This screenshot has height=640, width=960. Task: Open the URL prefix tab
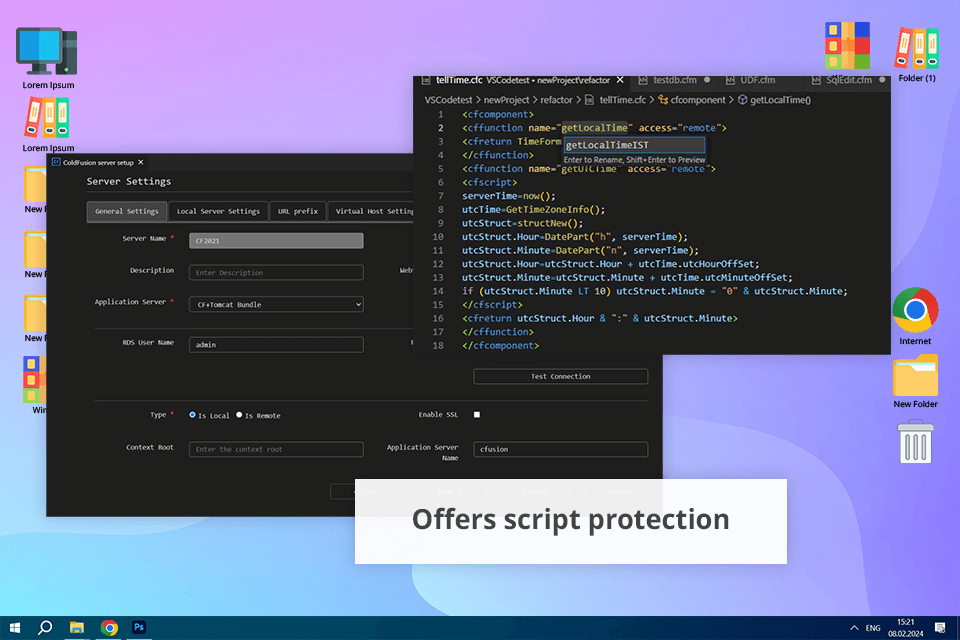pos(298,211)
